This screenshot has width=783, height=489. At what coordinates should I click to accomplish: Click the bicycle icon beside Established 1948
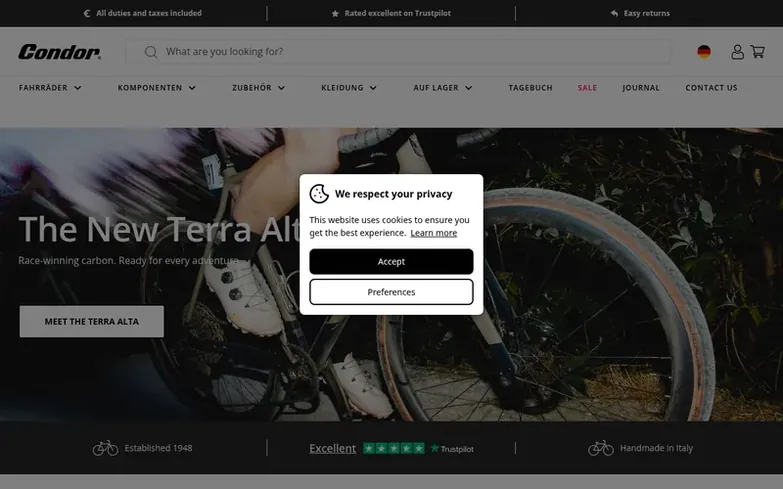105,448
